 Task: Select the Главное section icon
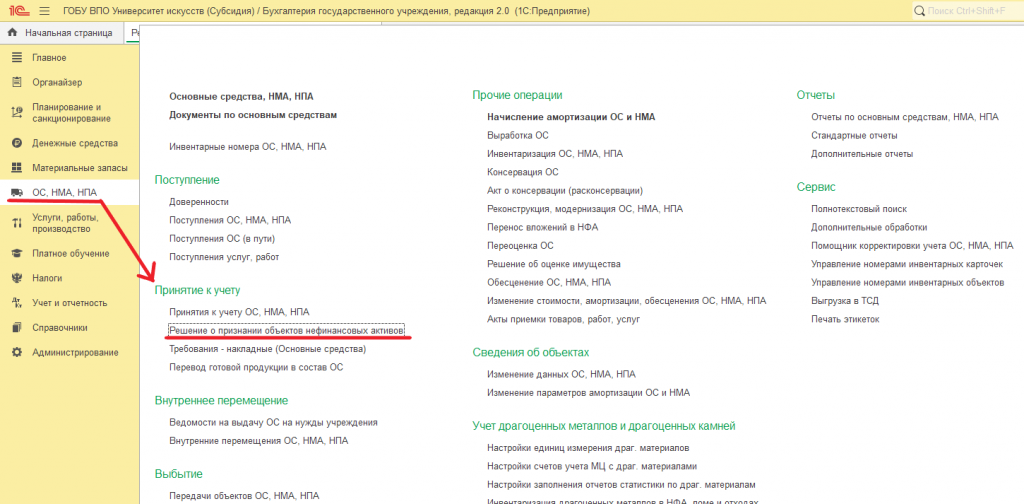coord(18,58)
